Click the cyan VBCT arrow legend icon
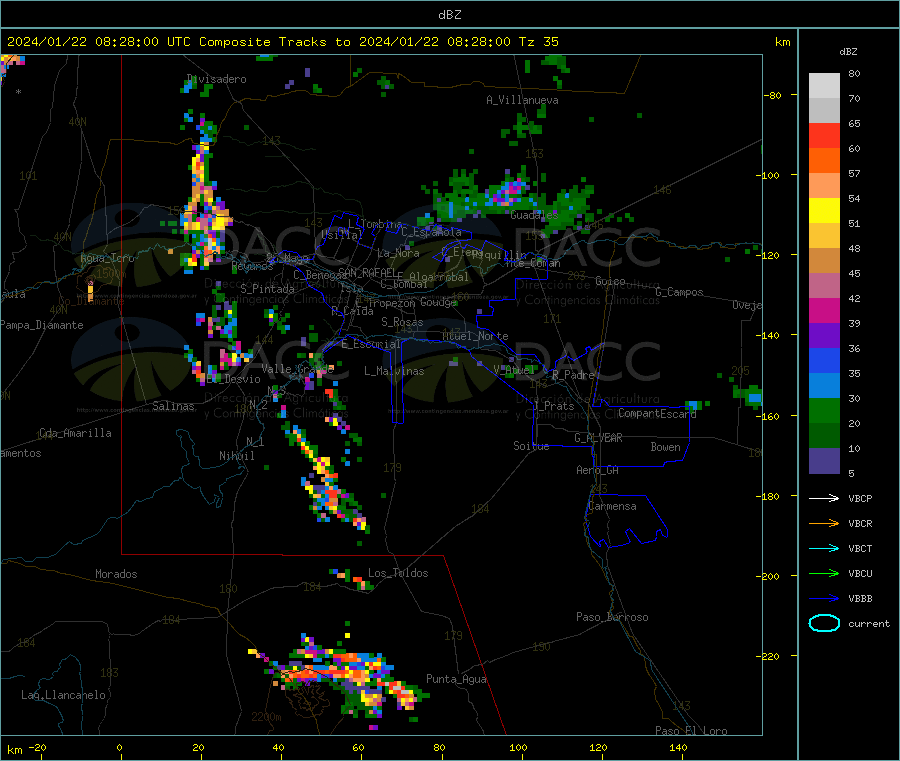Screen dimensions: 900x761 pos(824,549)
